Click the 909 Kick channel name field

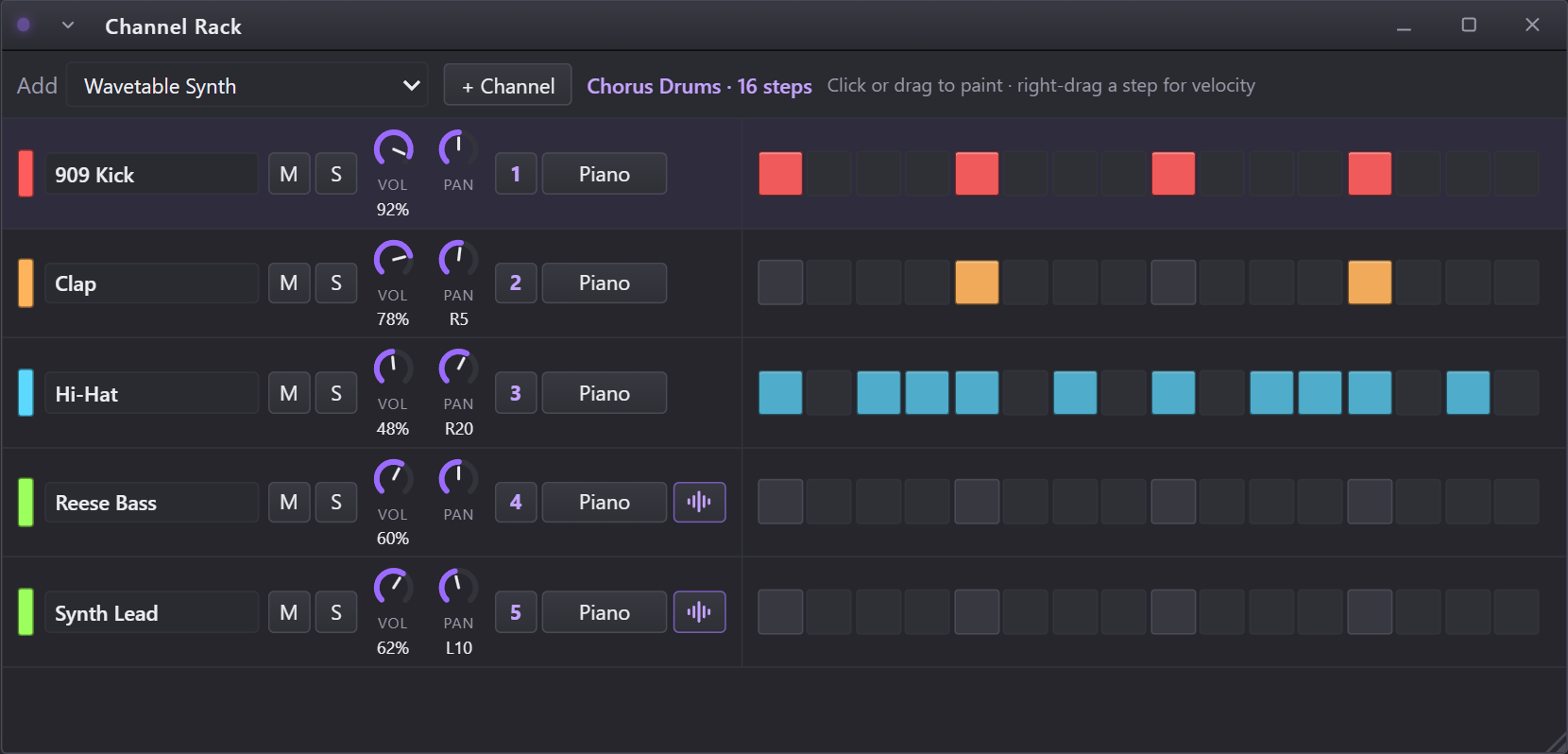point(152,174)
